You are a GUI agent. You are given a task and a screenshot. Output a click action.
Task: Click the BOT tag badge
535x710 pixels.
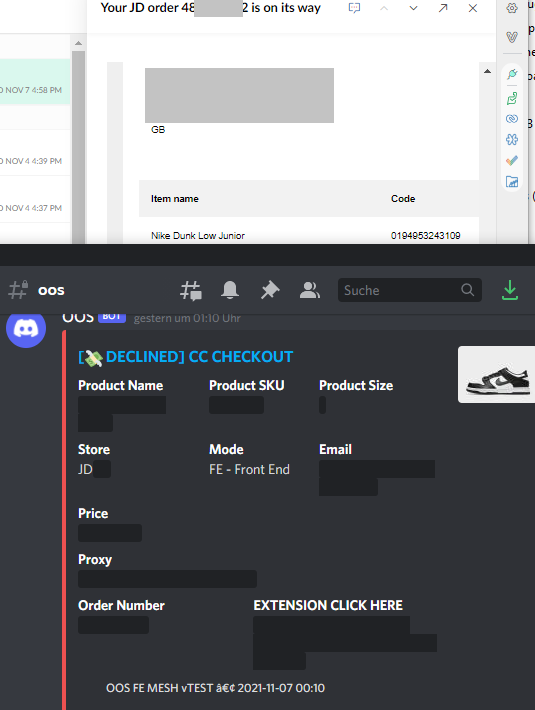coord(111,317)
